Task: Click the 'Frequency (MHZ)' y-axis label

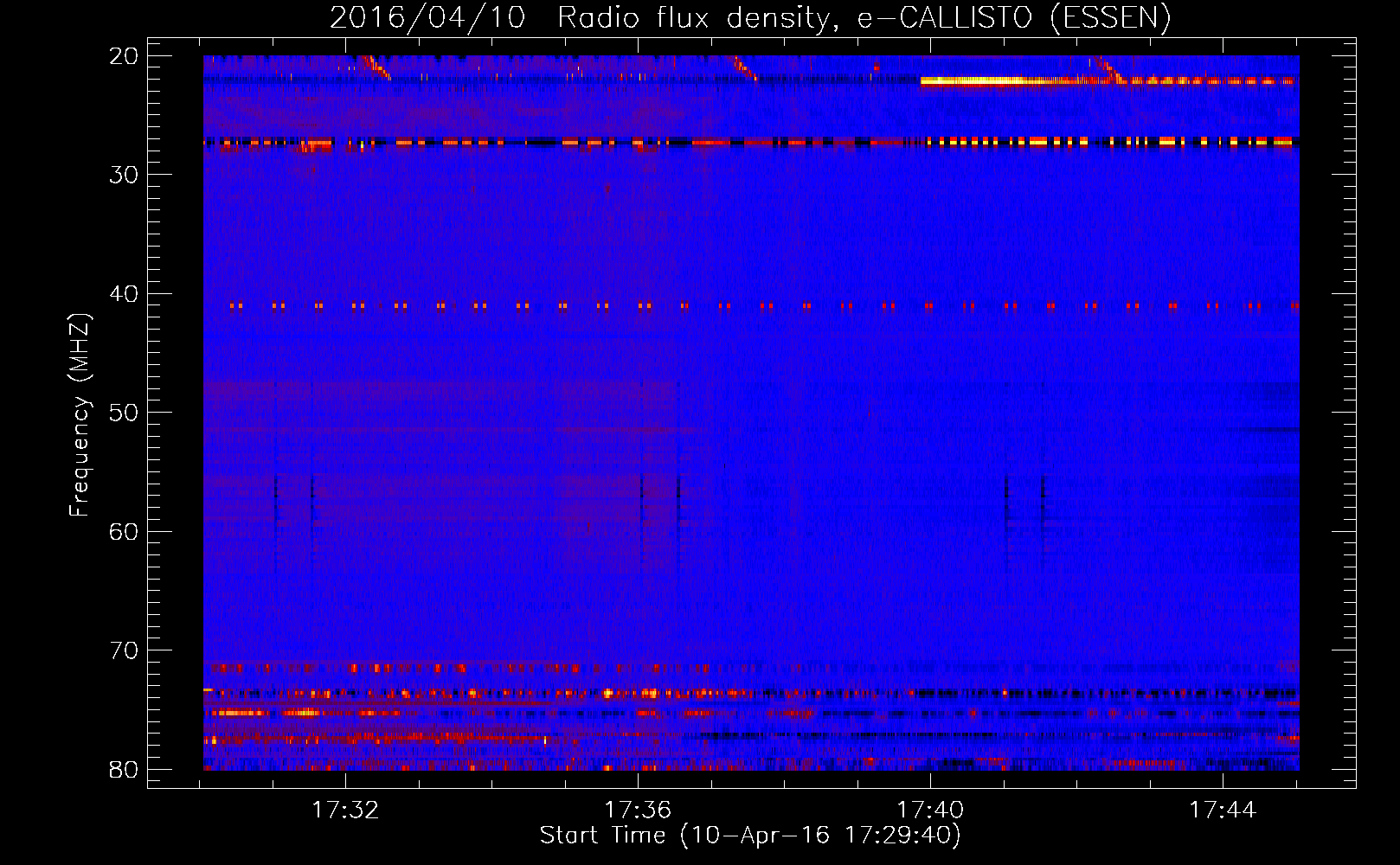Action: coord(80,415)
